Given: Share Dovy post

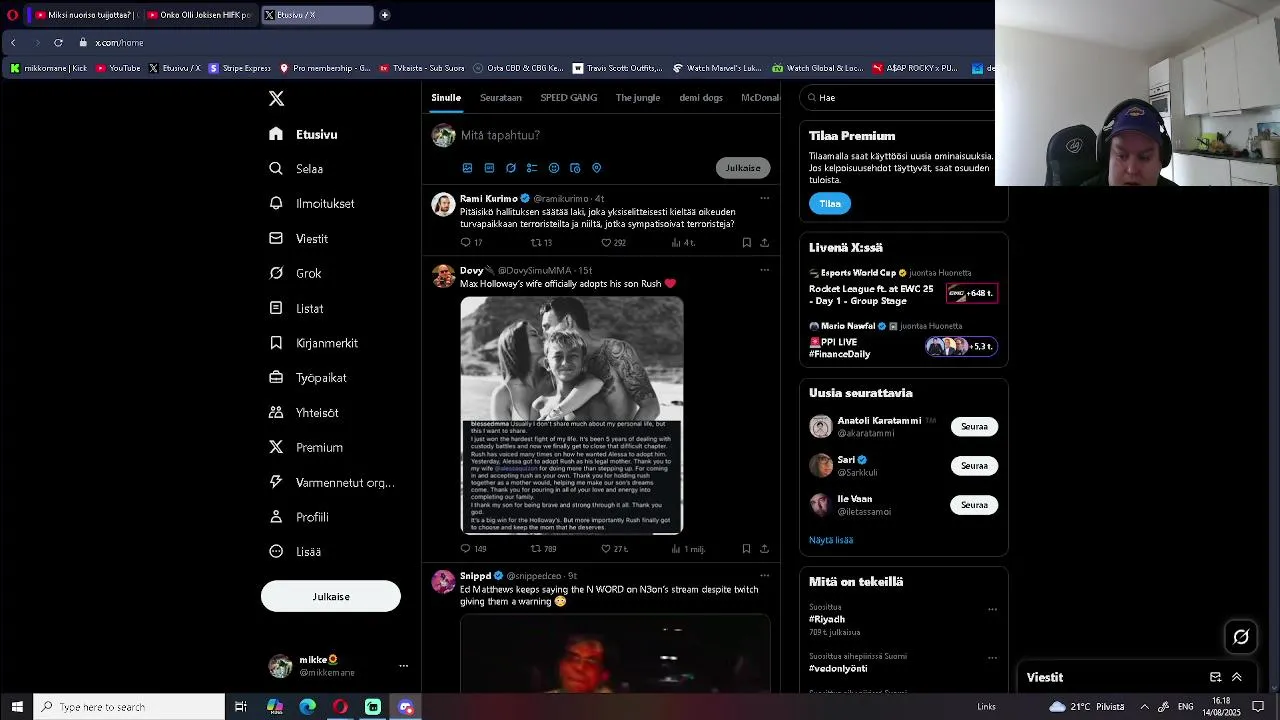Looking at the screenshot, I should (764, 548).
